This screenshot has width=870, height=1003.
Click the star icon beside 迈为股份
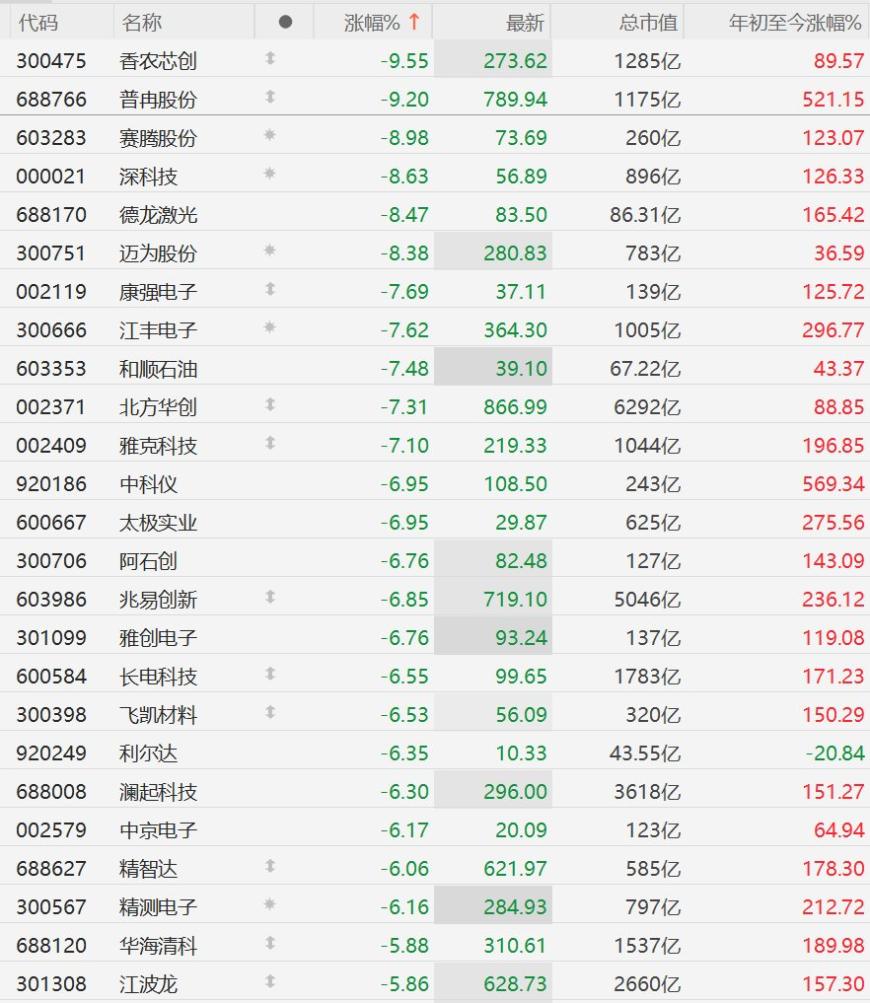click(270, 250)
